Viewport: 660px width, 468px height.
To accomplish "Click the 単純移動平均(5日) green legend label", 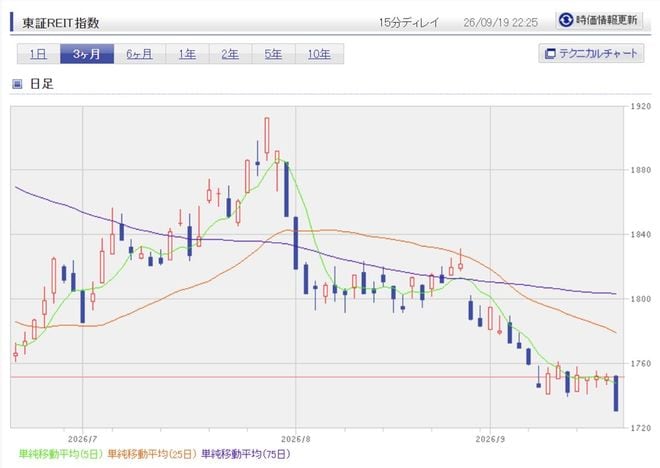I will [x=61, y=454].
